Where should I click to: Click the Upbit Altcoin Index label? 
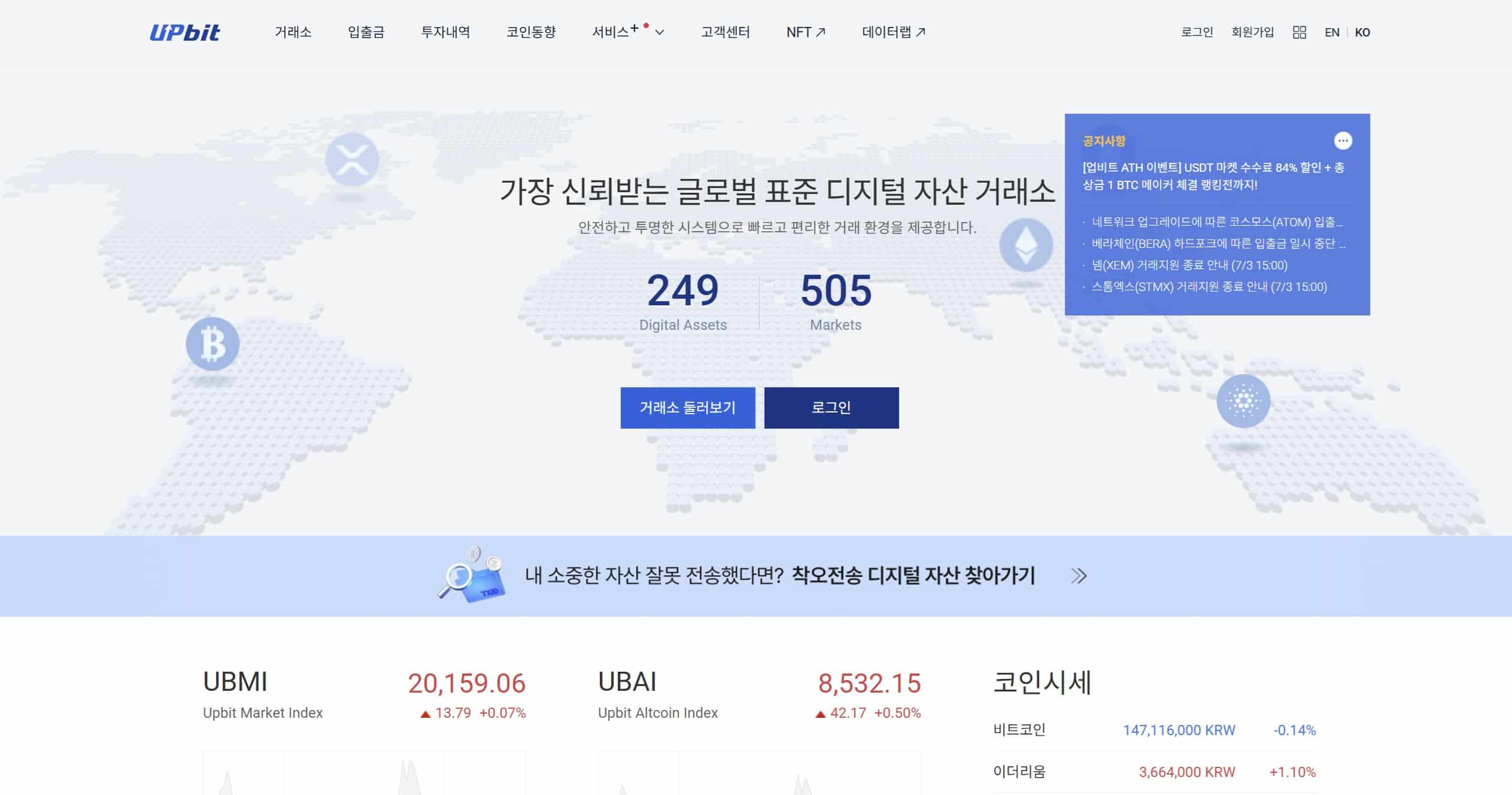click(x=658, y=713)
